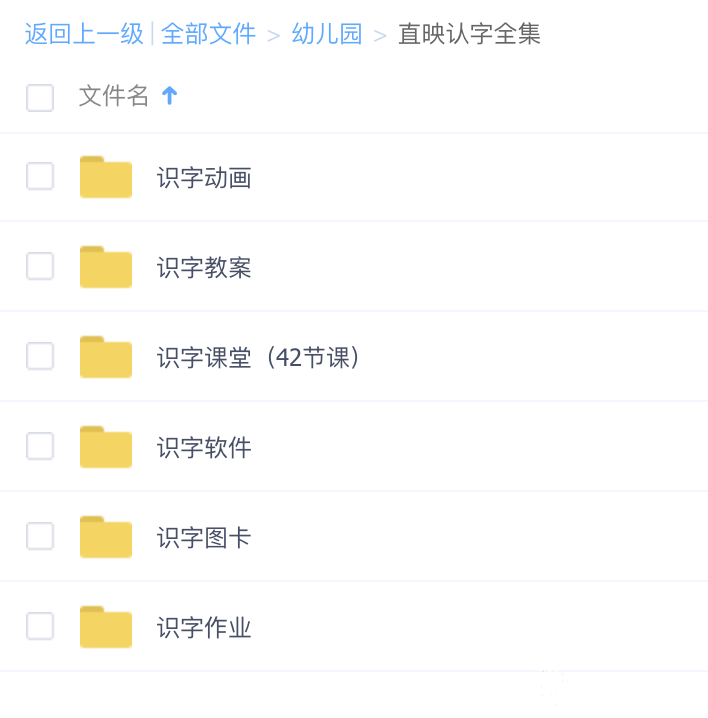Open the 识字动画 folder icon

pyautogui.click(x=106, y=177)
